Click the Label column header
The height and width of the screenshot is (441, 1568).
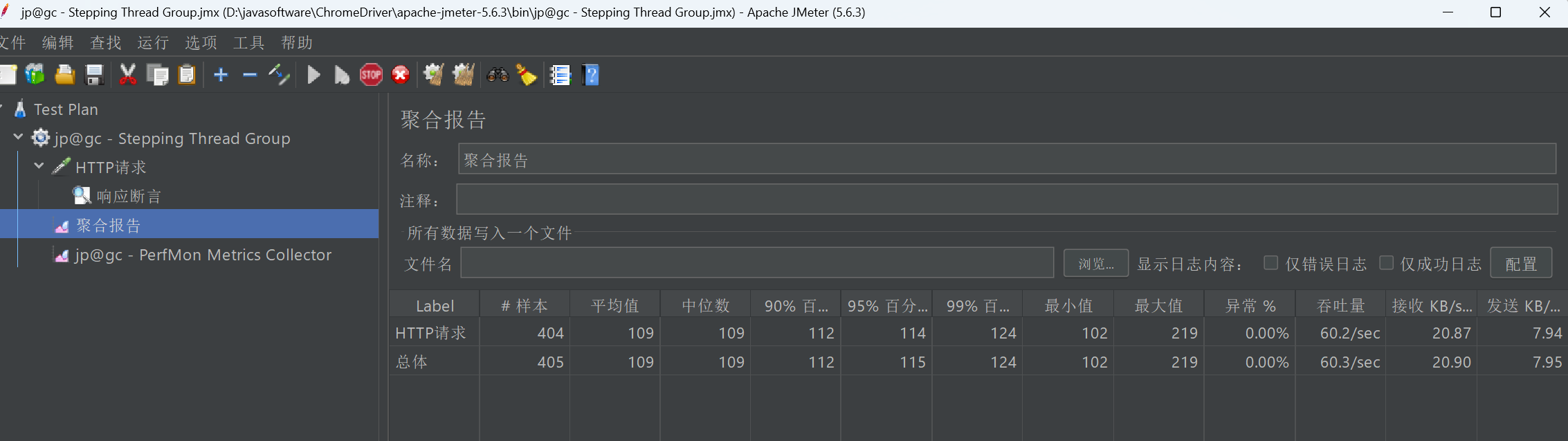435,306
